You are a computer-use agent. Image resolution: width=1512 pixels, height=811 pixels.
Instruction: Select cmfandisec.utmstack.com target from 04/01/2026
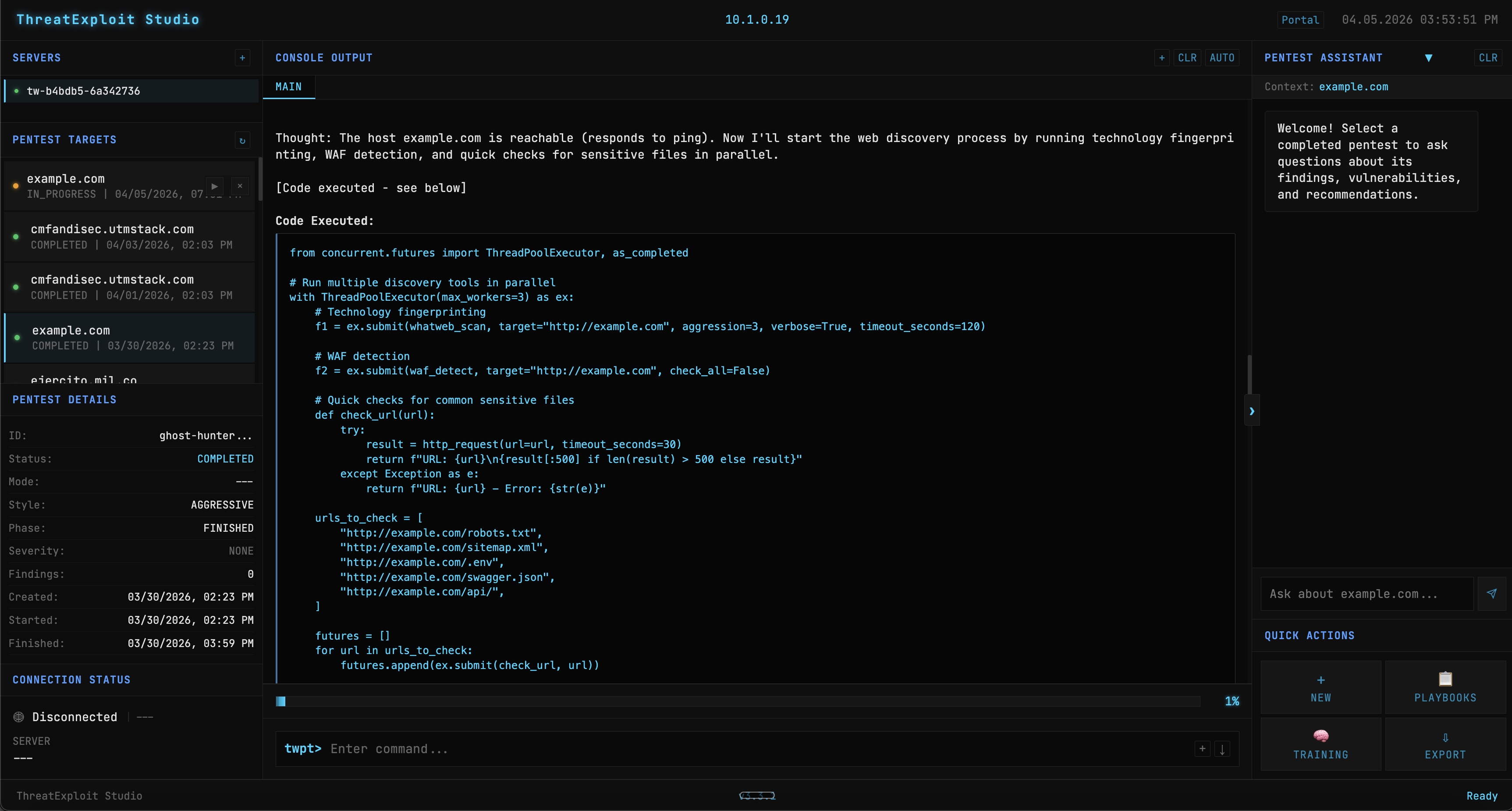click(130, 287)
